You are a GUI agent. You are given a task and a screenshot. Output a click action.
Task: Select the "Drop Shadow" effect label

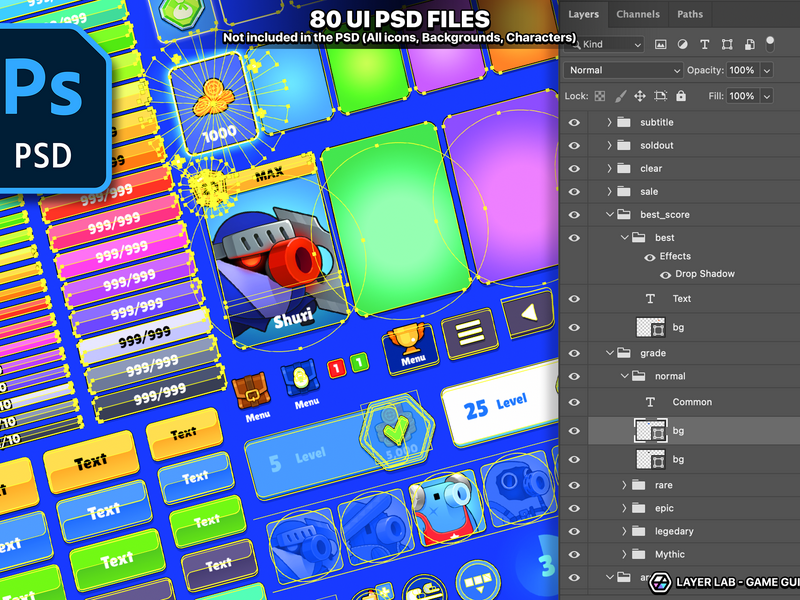pyautogui.click(x=705, y=274)
